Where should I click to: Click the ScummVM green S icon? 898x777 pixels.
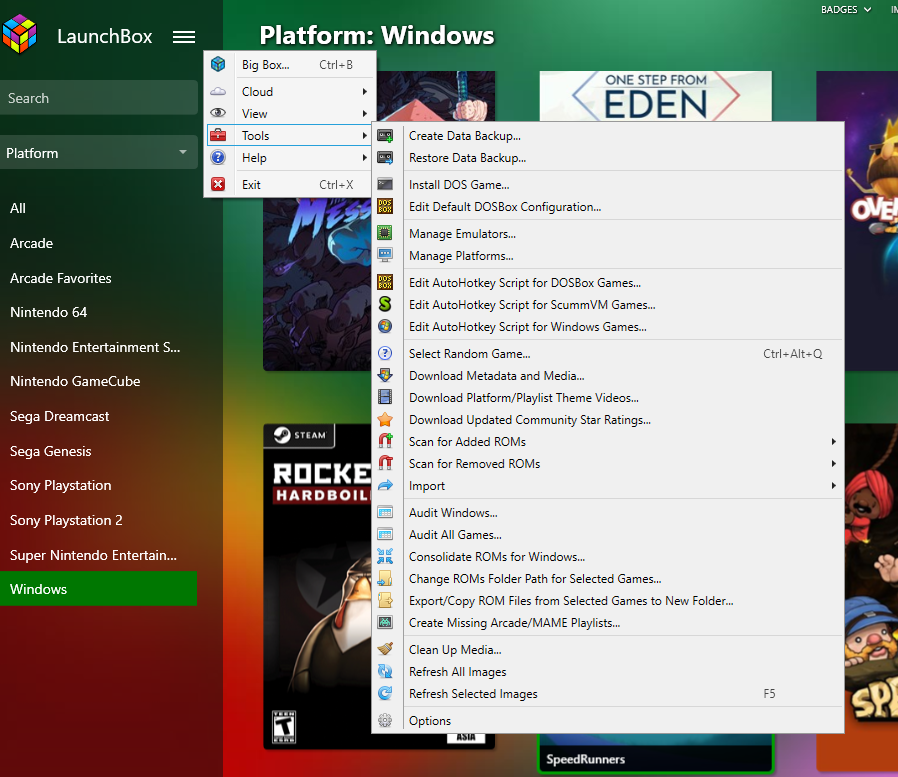385,304
